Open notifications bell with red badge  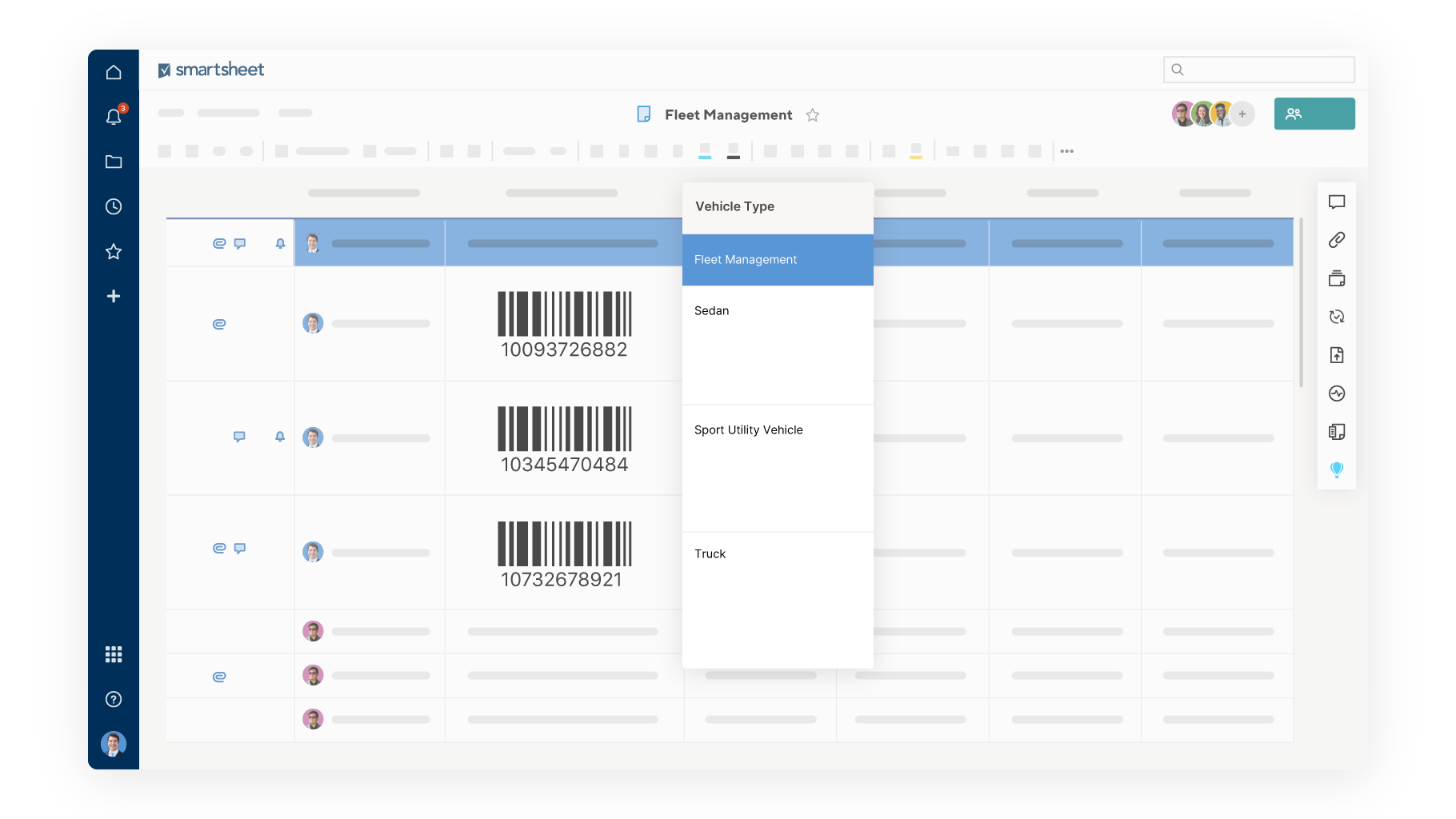click(x=114, y=117)
